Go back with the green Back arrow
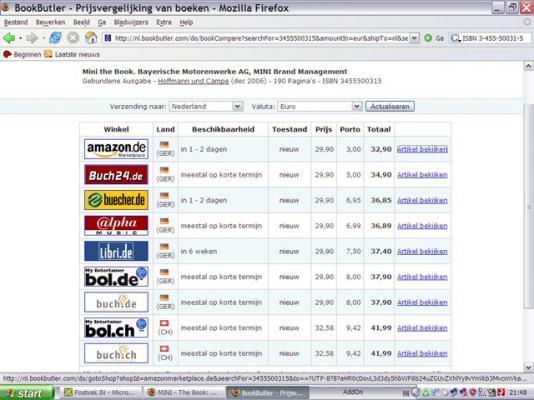This screenshot has height=400, width=534. pyautogui.click(x=9, y=38)
